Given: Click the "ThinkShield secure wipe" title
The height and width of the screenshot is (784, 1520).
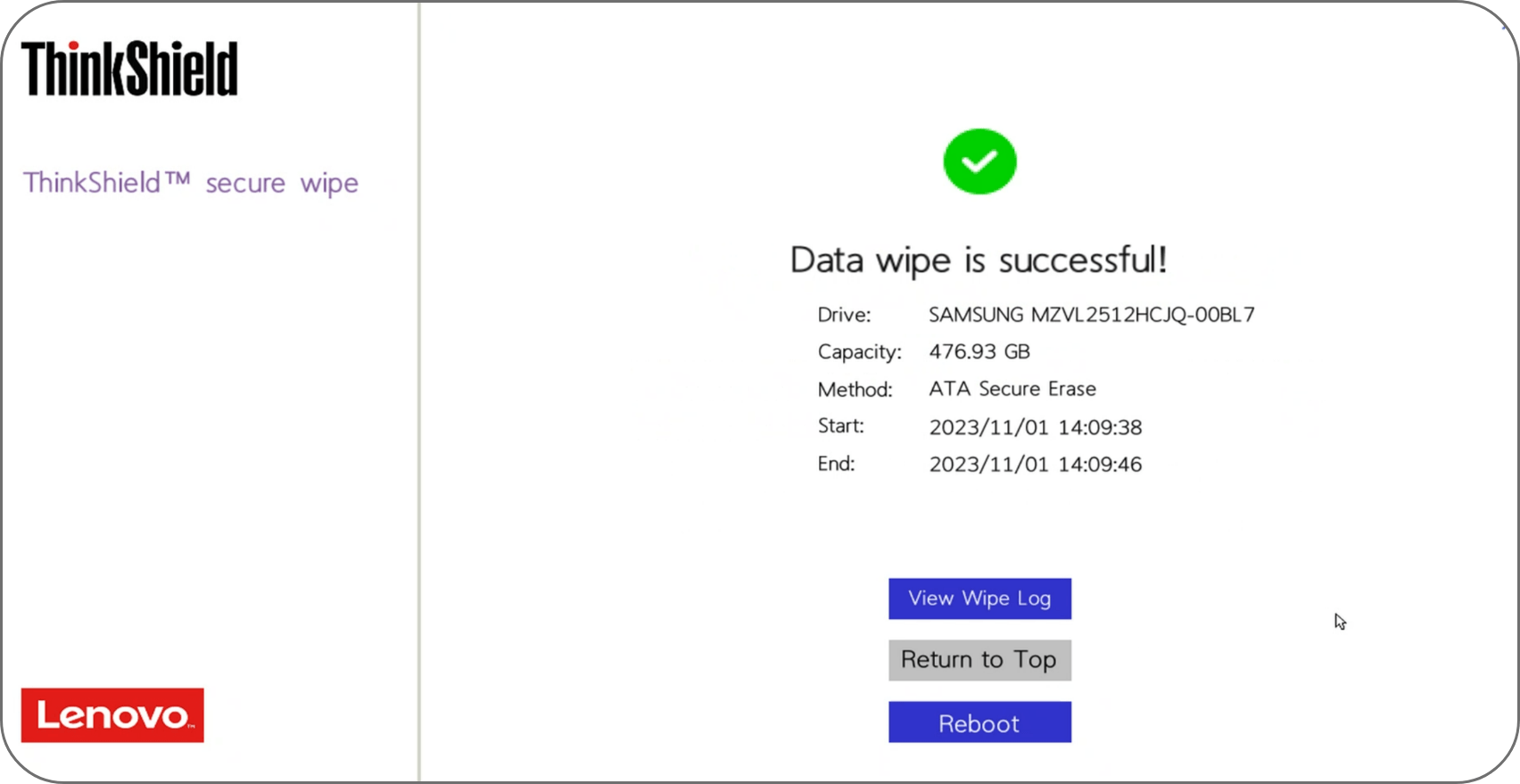Looking at the screenshot, I should click(191, 183).
